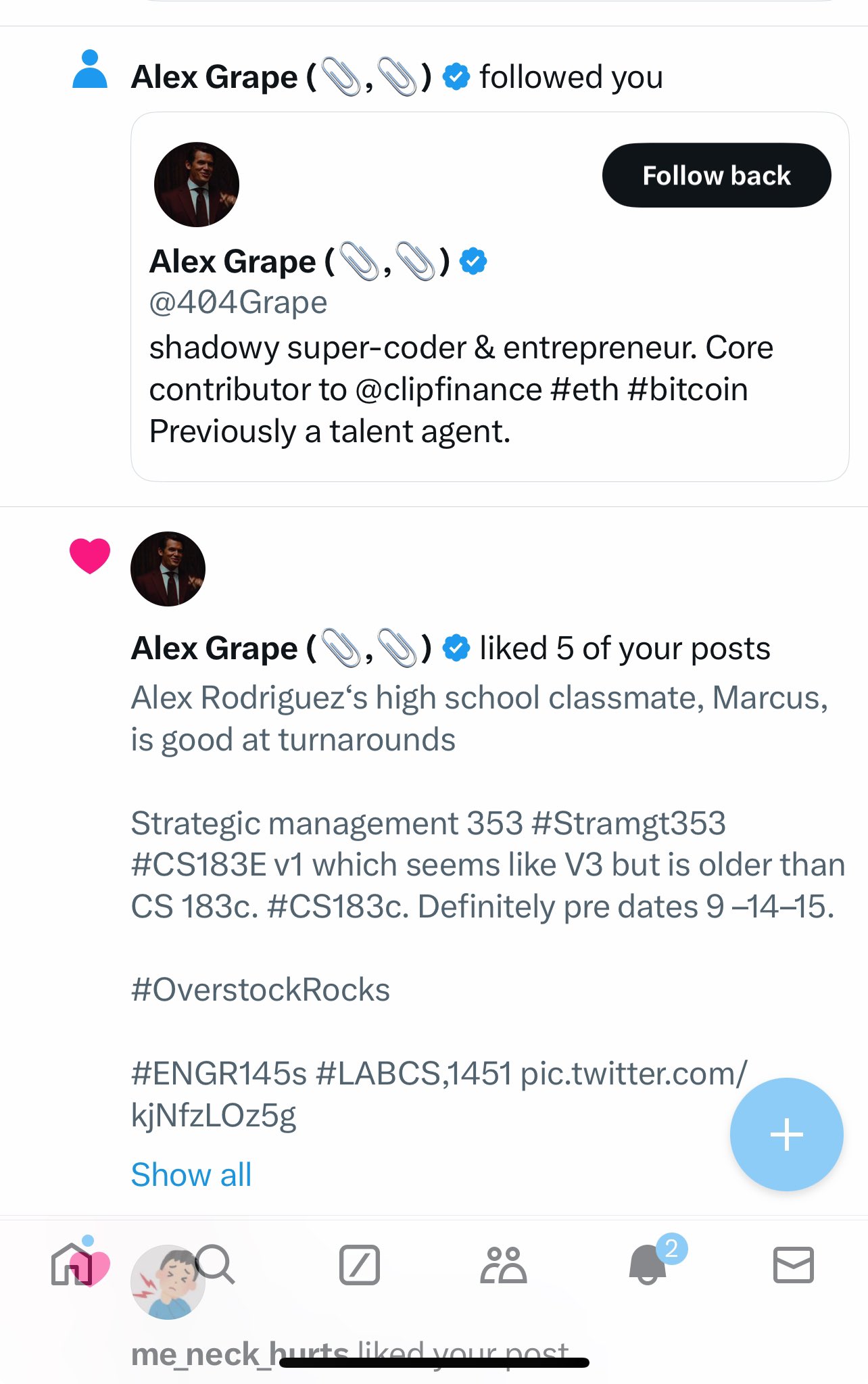The height and width of the screenshot is (1384, 868).
Task: Tap the #bitcoin hashtag in bio
Action: pyautogui.click(x=688, y=390)
